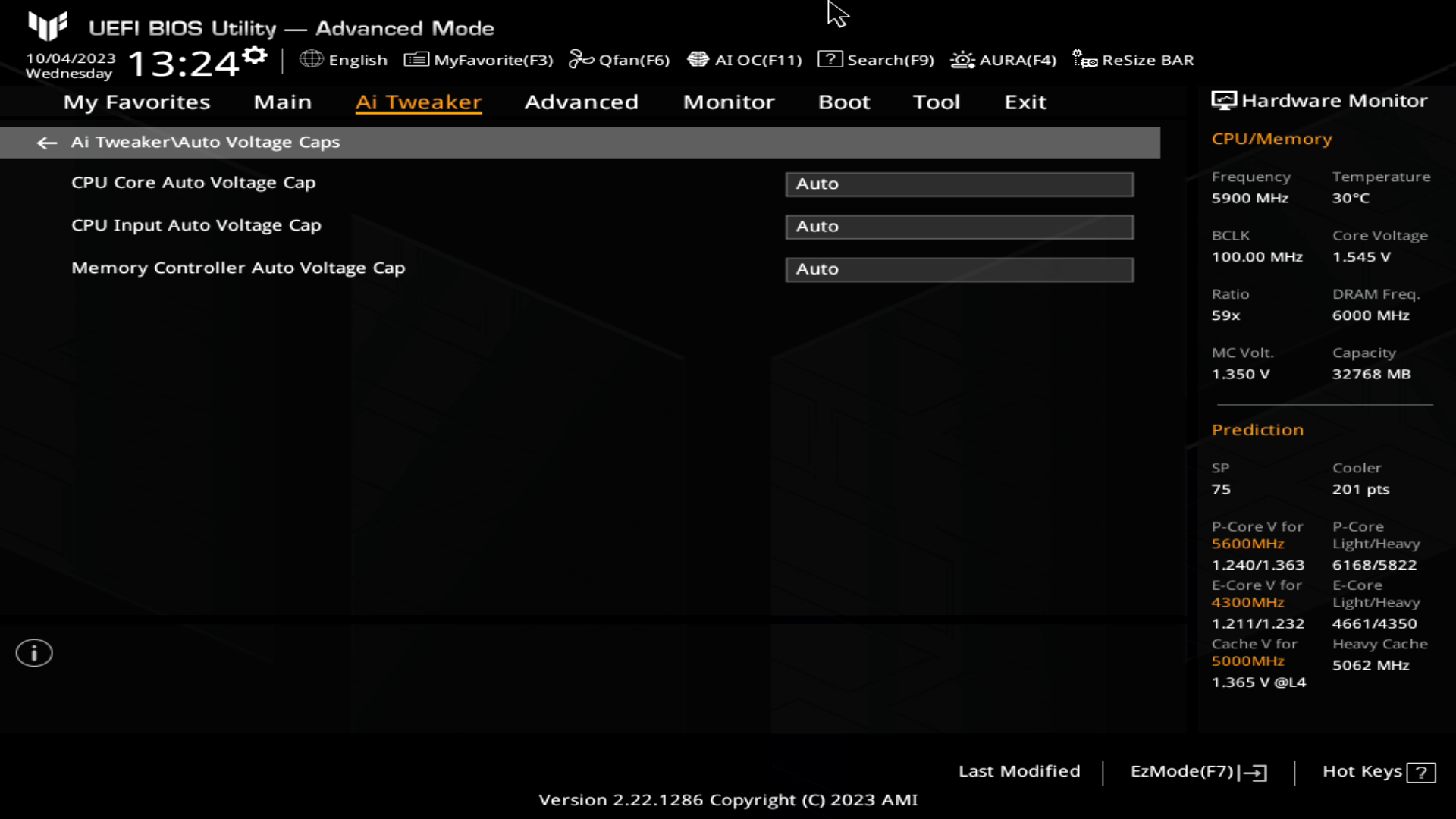Click the CPU/Memory section heading

[1272, 140]
